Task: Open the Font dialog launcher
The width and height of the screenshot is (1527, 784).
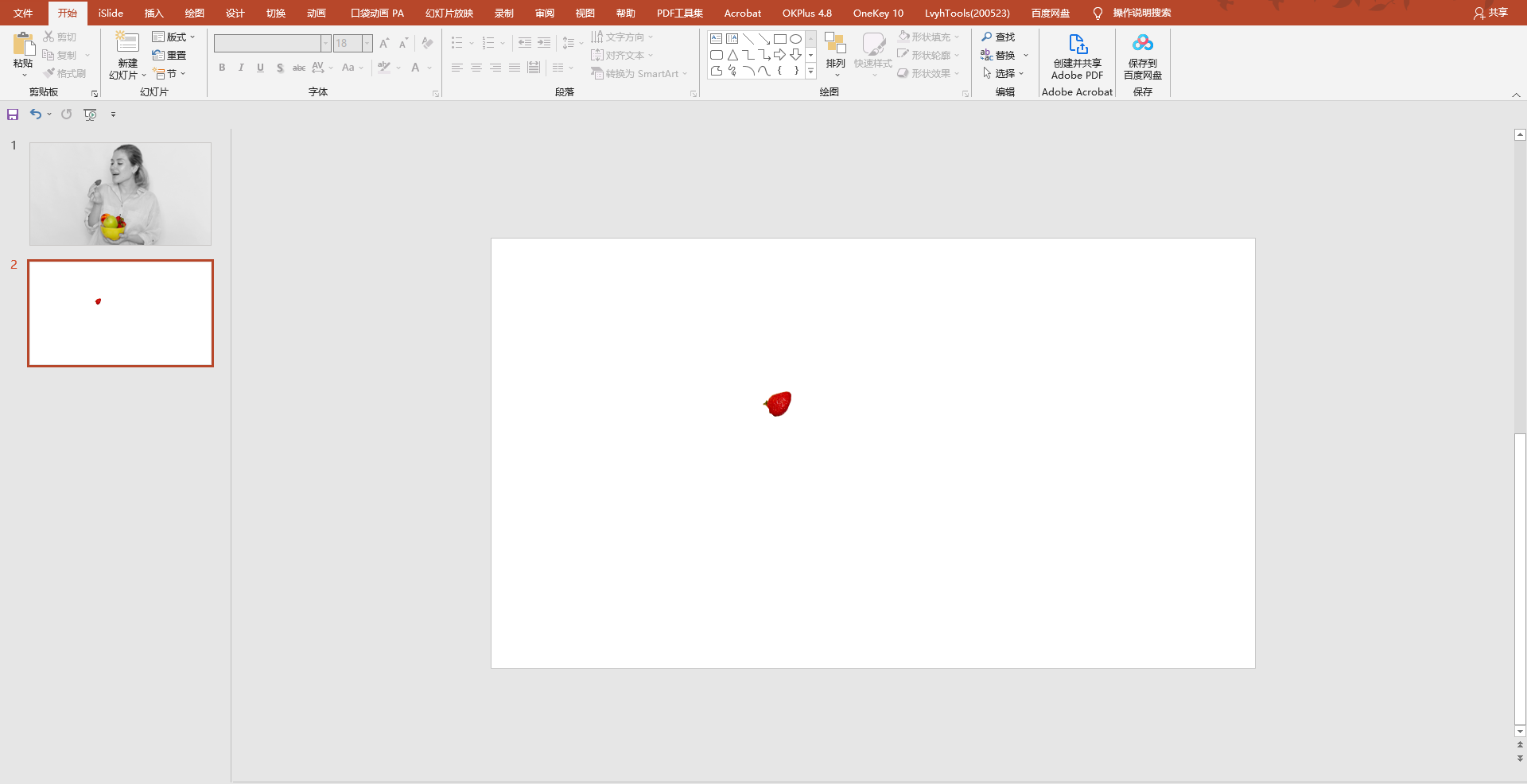Action: point(436,94)
